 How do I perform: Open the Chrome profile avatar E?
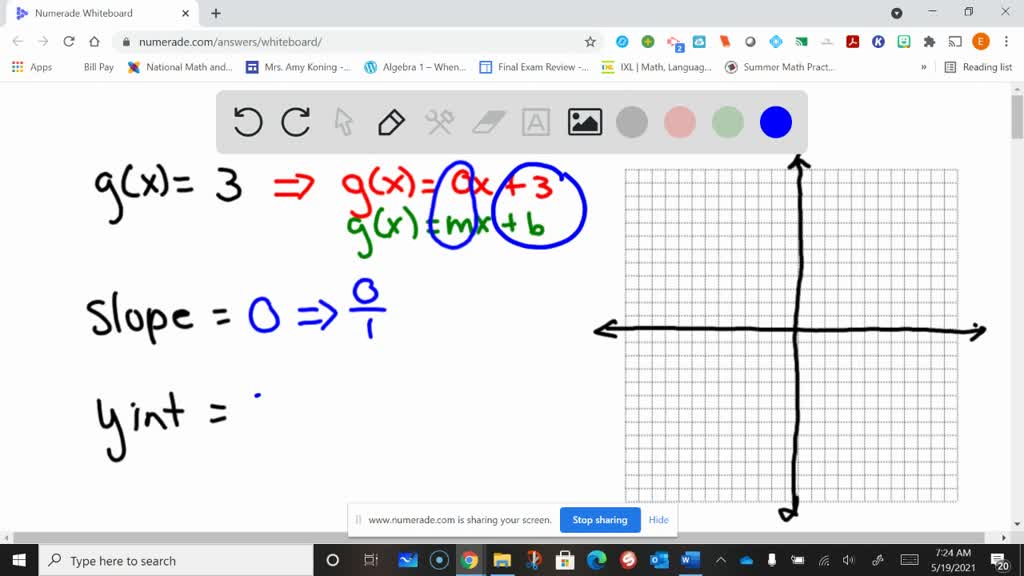click(x=980, y=42)
